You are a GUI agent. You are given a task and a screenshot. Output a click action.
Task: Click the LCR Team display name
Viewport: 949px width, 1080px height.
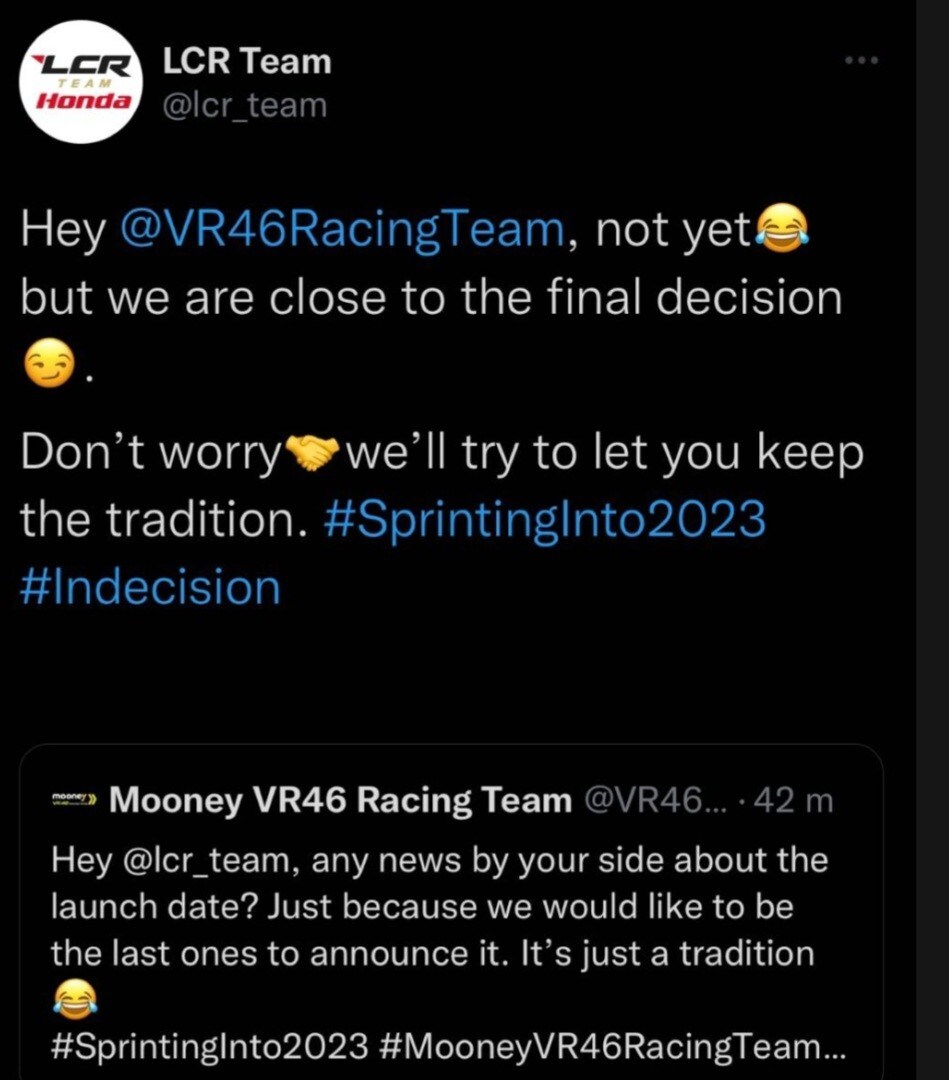pyautogui.click(x=247, y=62)
